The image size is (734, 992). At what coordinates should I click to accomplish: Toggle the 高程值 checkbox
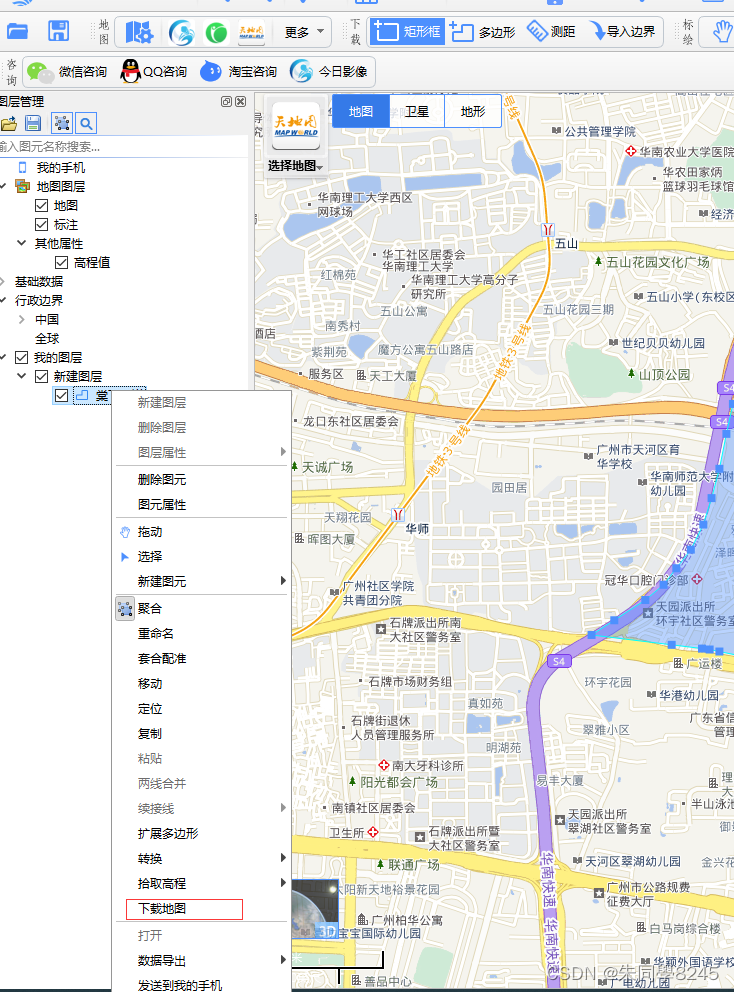tap(61, 263)
